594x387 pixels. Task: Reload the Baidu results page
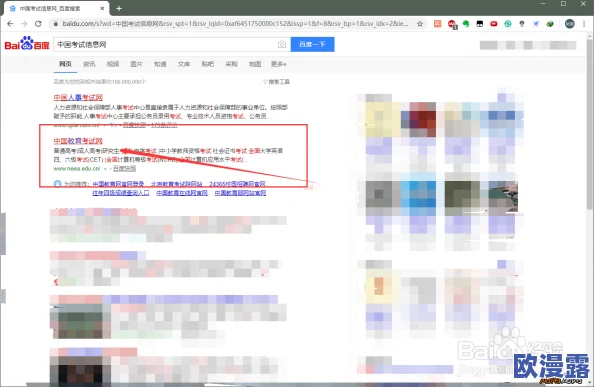tap(38, 23)
